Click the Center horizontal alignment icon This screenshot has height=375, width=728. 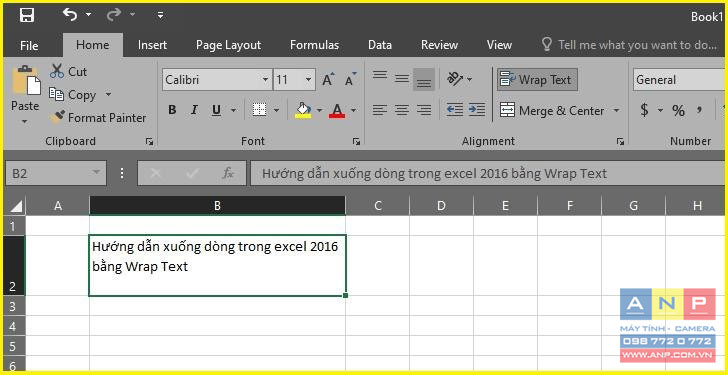click(402, 110)
